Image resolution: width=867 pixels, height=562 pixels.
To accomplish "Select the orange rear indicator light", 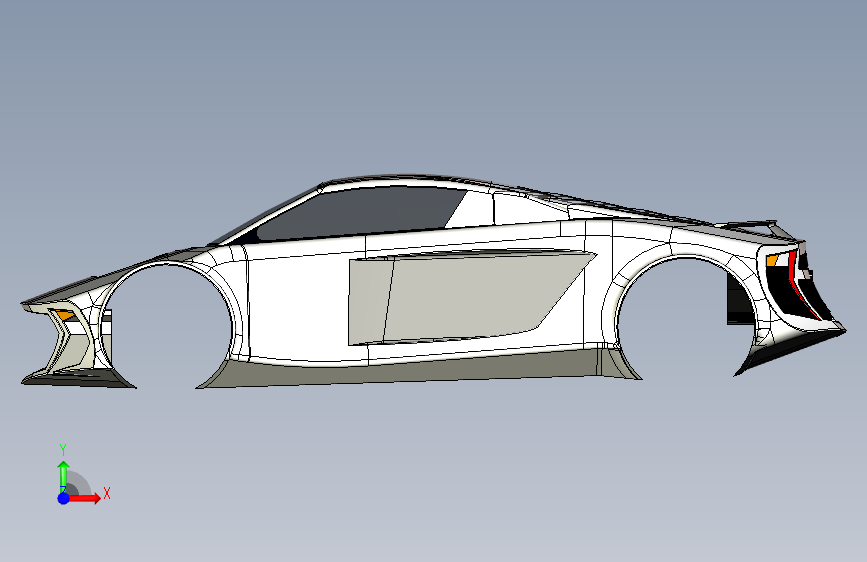I will pos(772,259).
